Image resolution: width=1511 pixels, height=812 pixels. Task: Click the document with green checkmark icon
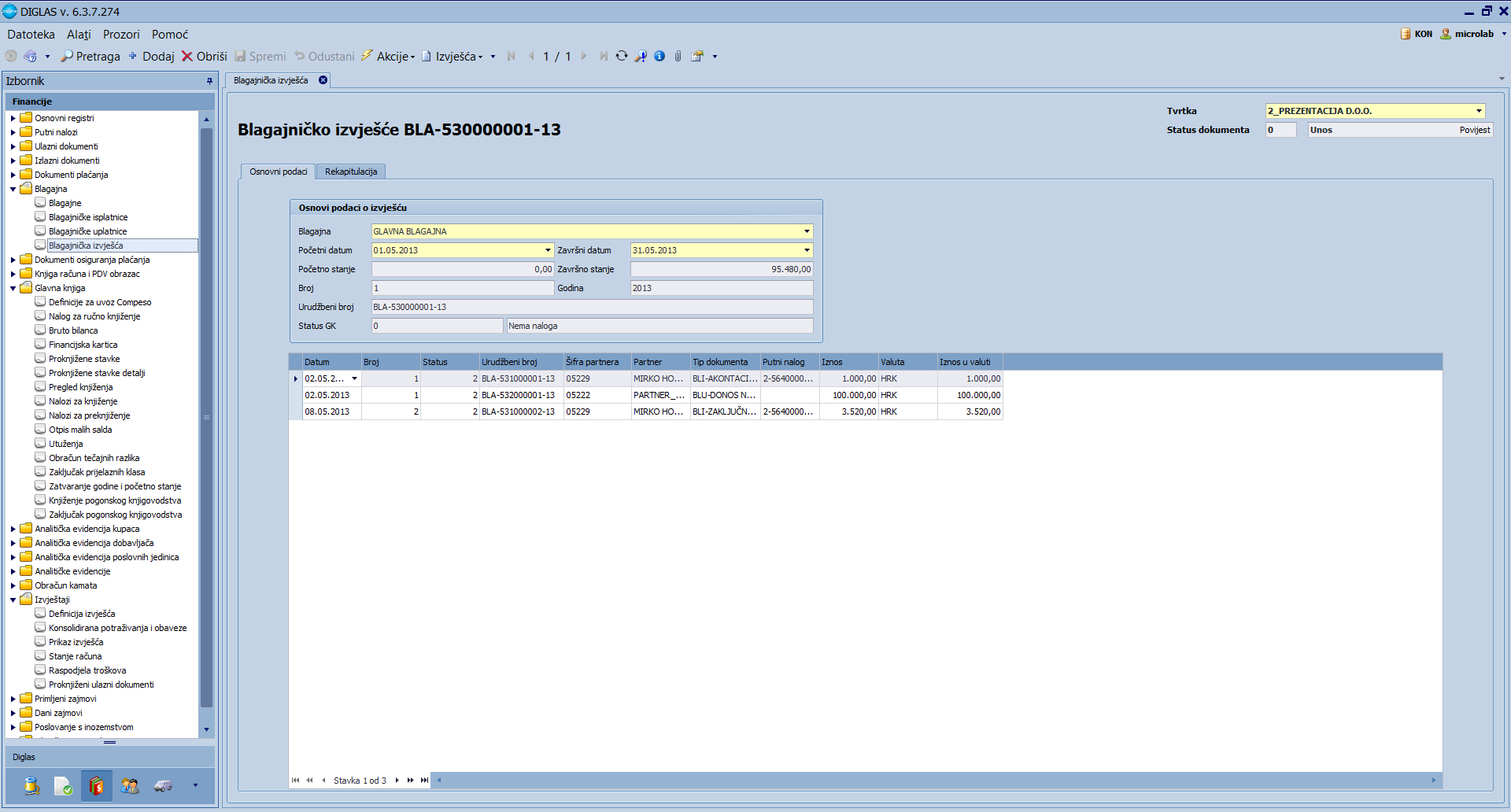(x=63, y=785)
